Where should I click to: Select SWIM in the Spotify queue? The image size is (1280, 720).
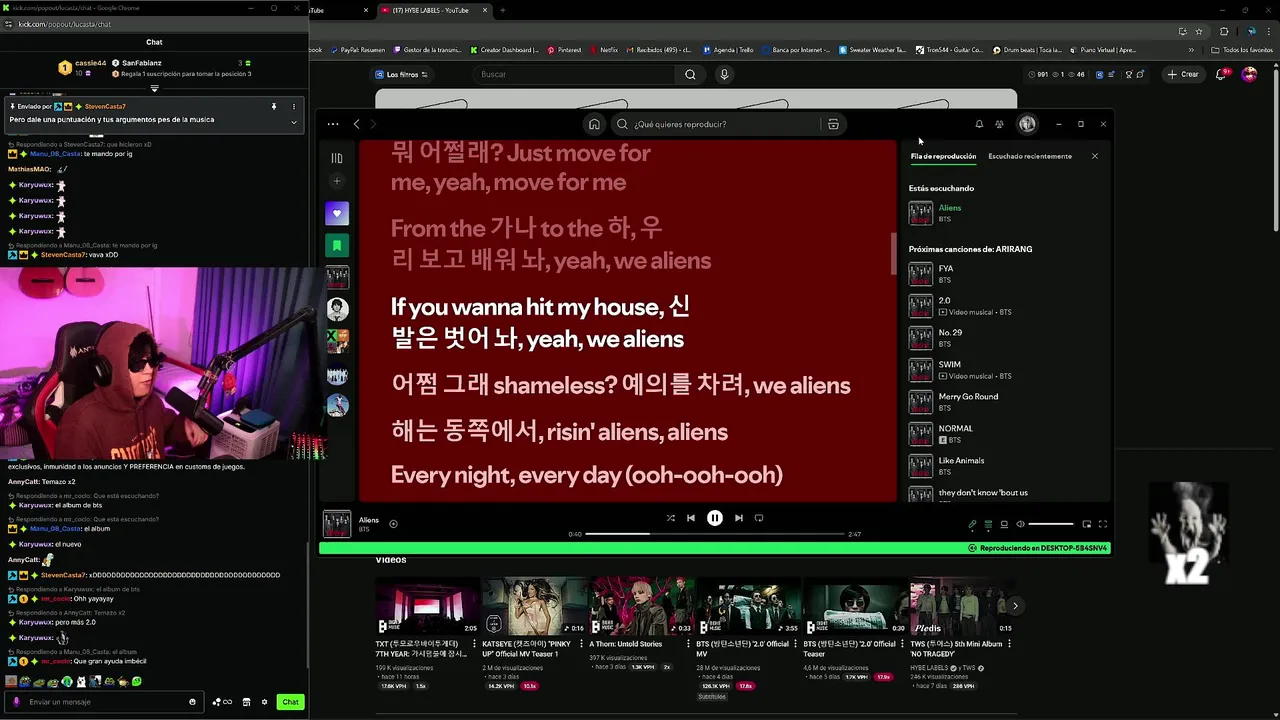pos(1005,370)
